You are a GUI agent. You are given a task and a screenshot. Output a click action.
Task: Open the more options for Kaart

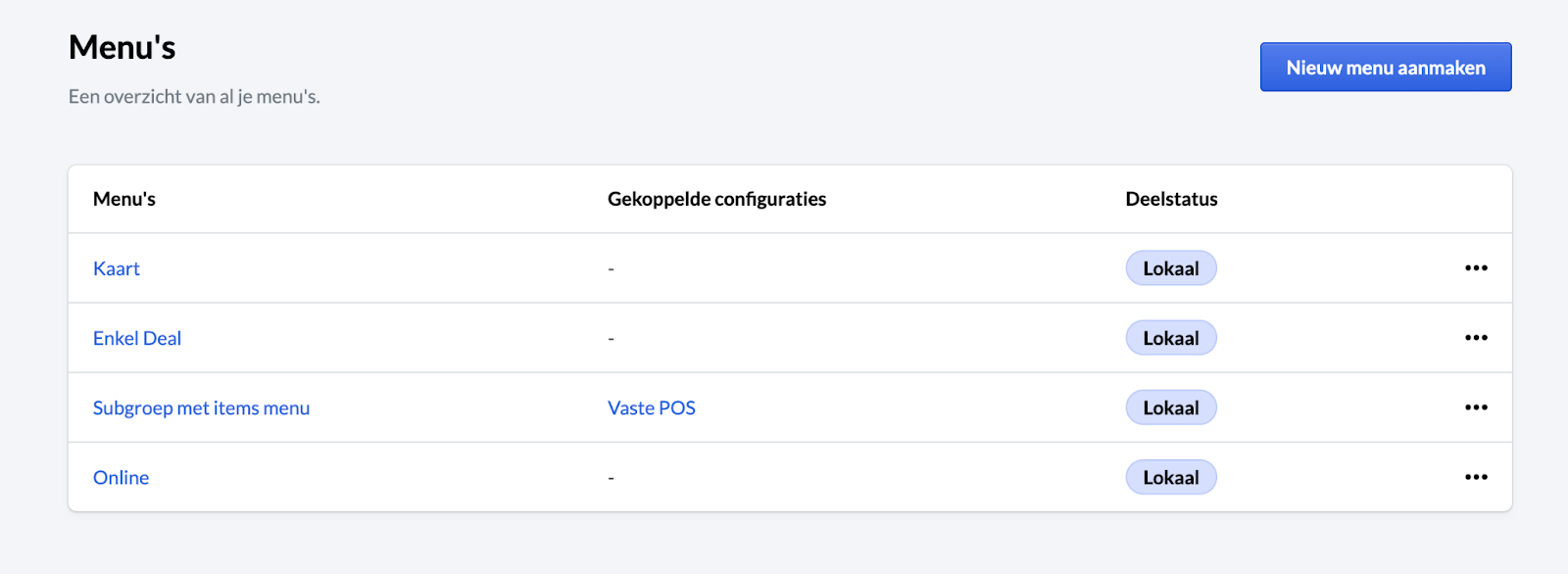click(x=1476, y=268)
